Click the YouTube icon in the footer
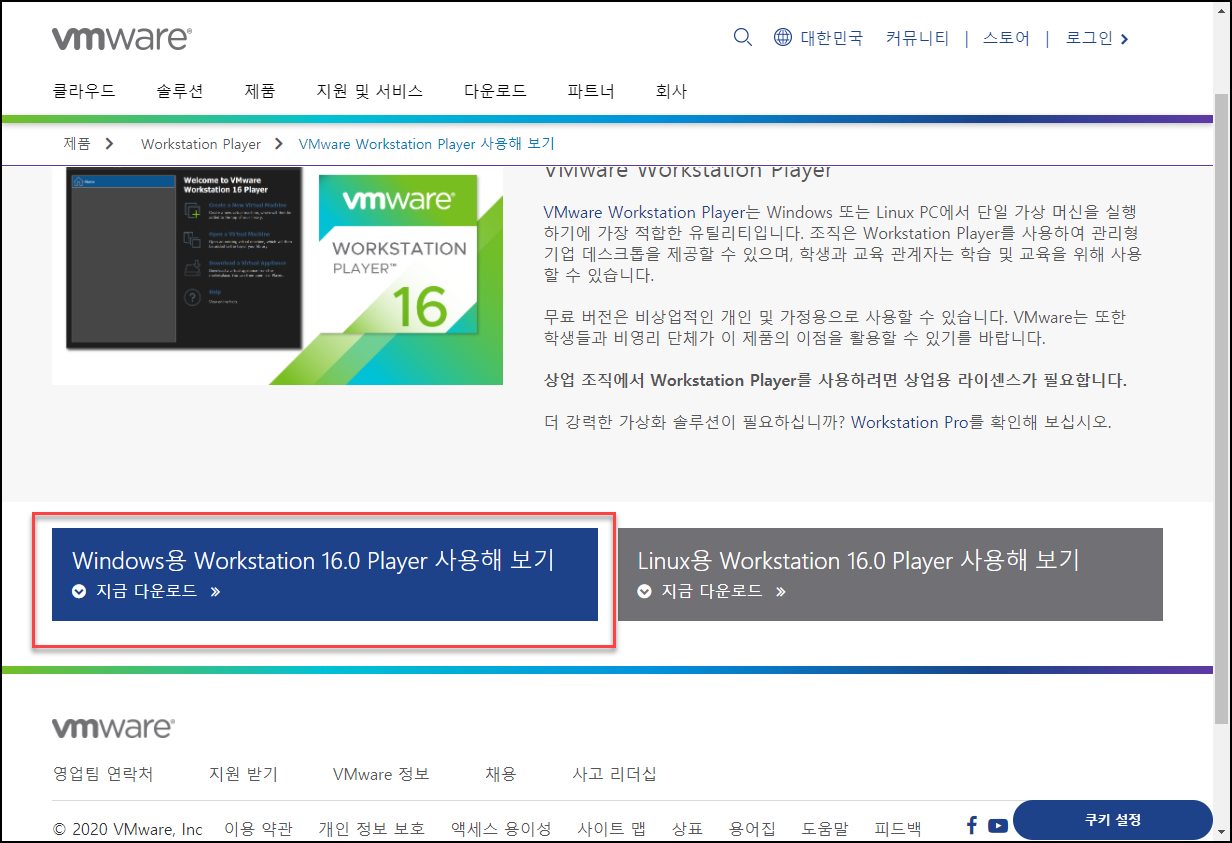Image resolution: width=1232 pixels, height=843 pixels. click(998, 826)
